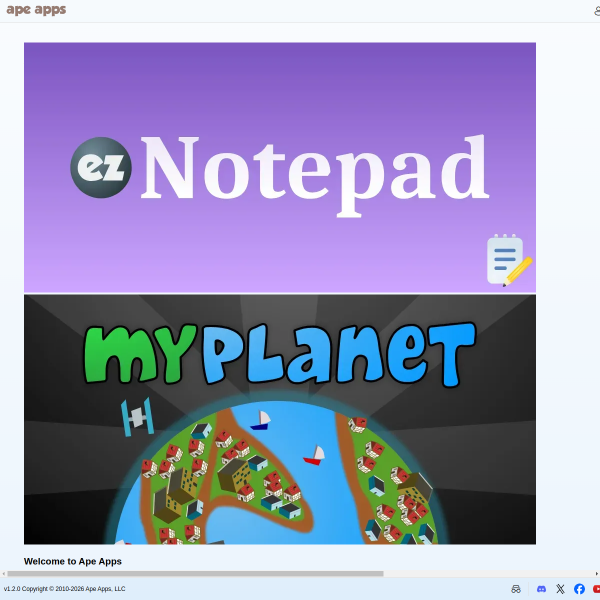Click the 'v1.2.0 Copyright © 2010-2026 Ape Apps, LLC' text

click(64, 589)
